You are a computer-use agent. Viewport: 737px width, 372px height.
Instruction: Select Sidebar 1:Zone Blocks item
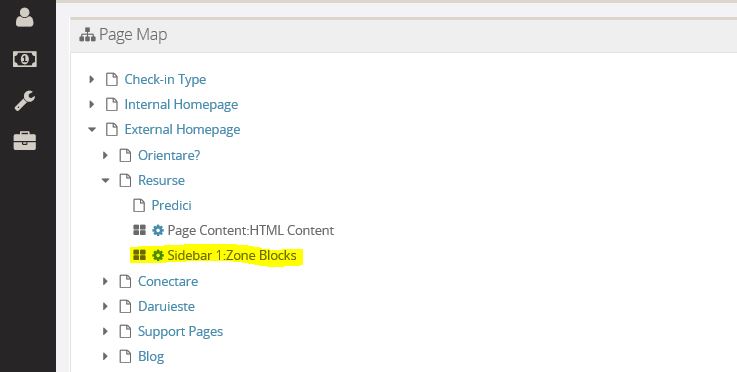232,255
